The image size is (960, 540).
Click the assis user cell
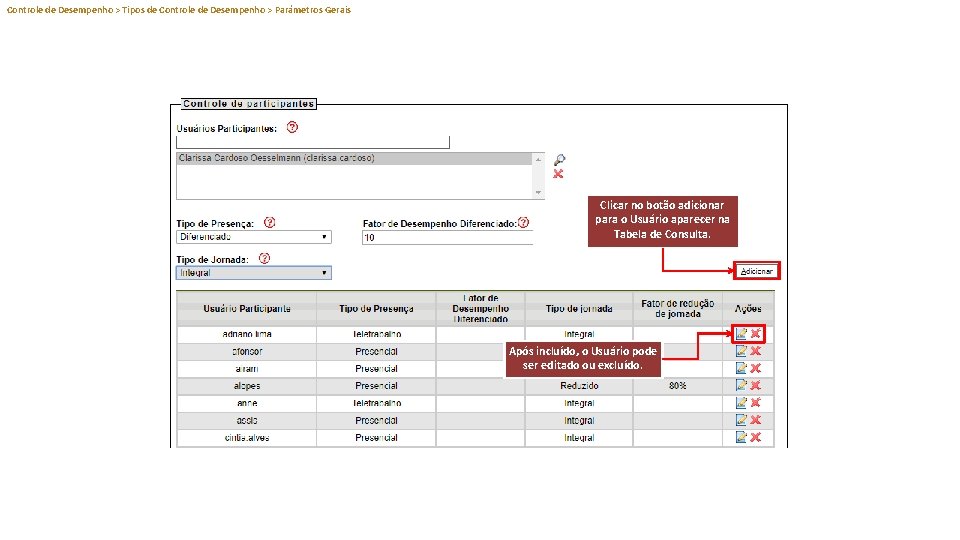click(247, 421)
